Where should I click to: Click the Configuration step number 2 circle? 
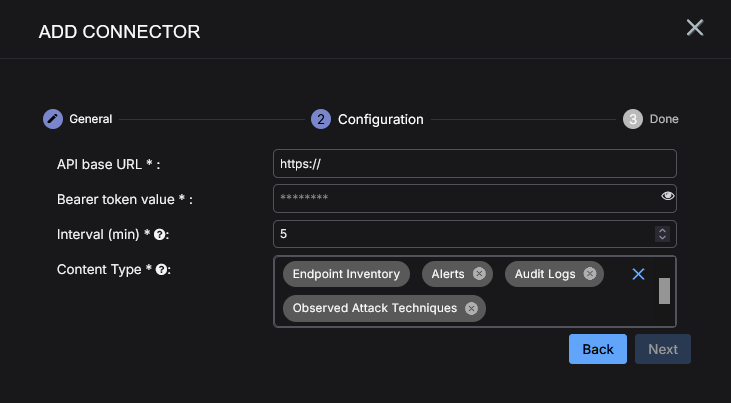tap(321, 119)
